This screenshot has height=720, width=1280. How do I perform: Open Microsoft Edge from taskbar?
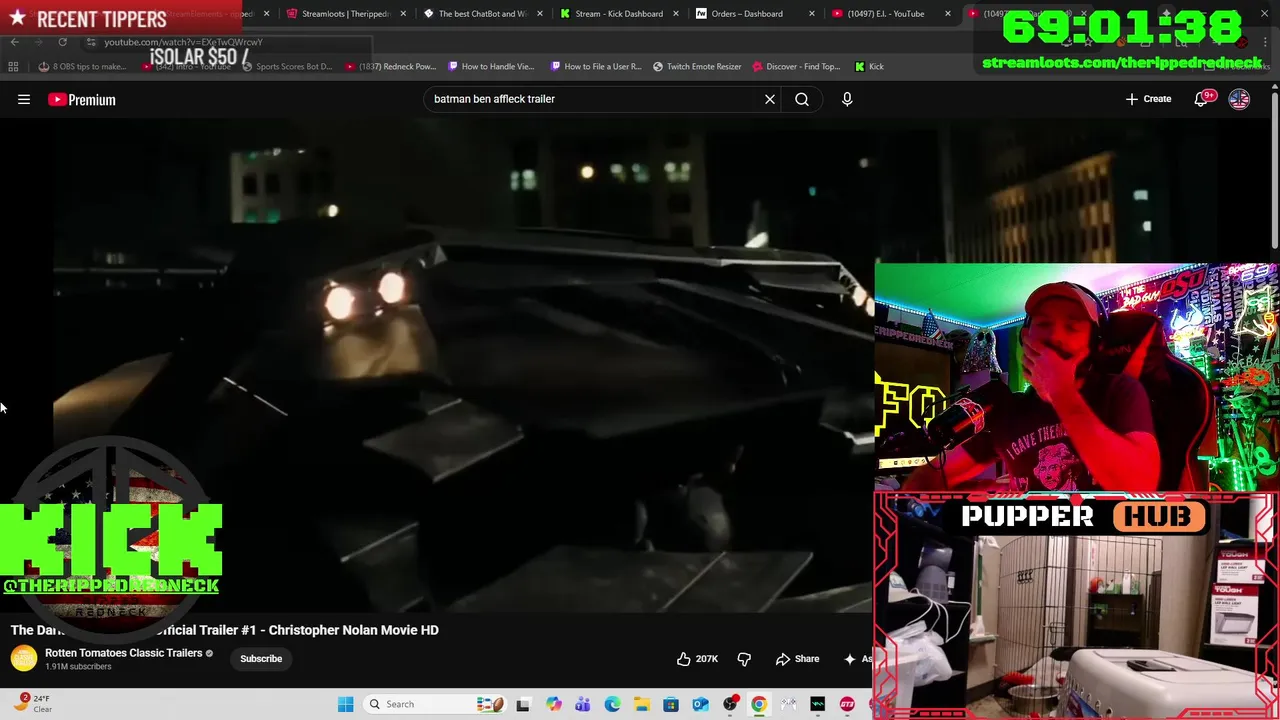(x=612, y=704)
